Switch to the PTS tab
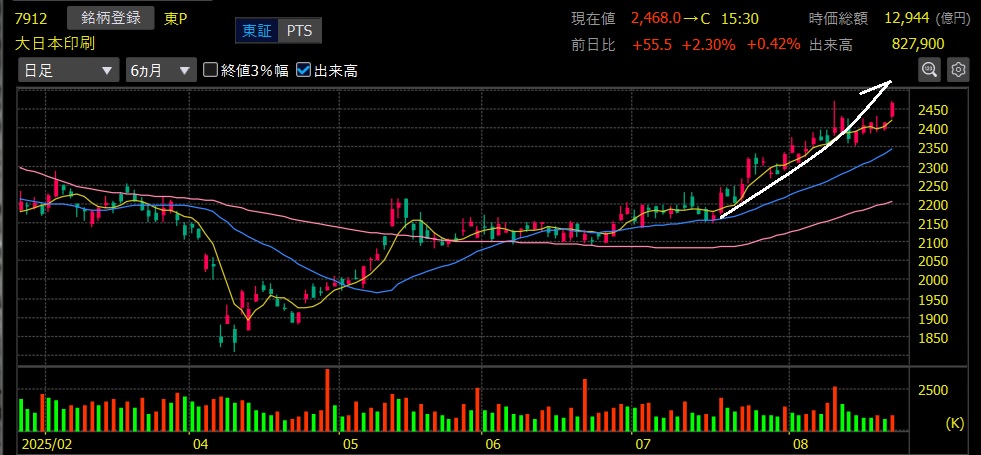Viewport: 981px width, 455px height. (298, 31)
